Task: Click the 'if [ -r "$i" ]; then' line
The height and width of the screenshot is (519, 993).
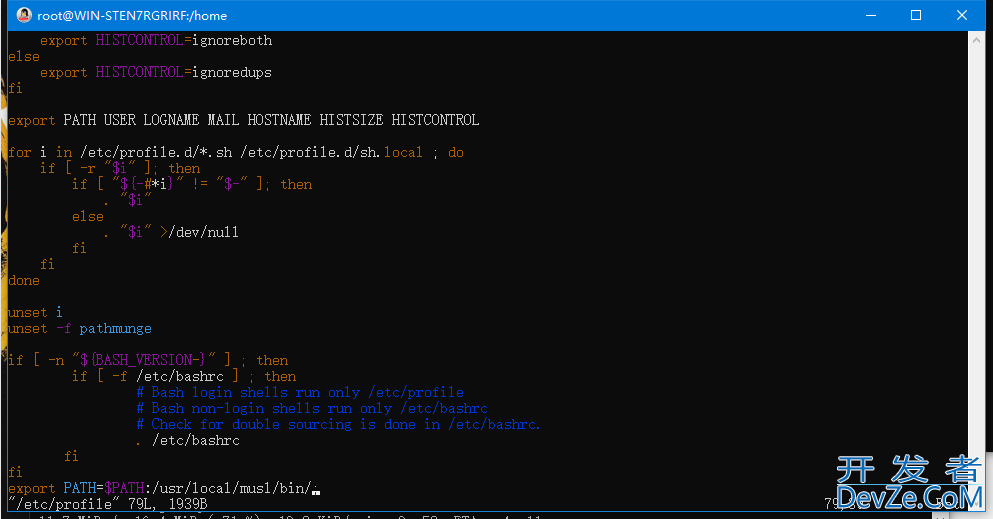Action: pyautogui.click(x=120, y=168)
